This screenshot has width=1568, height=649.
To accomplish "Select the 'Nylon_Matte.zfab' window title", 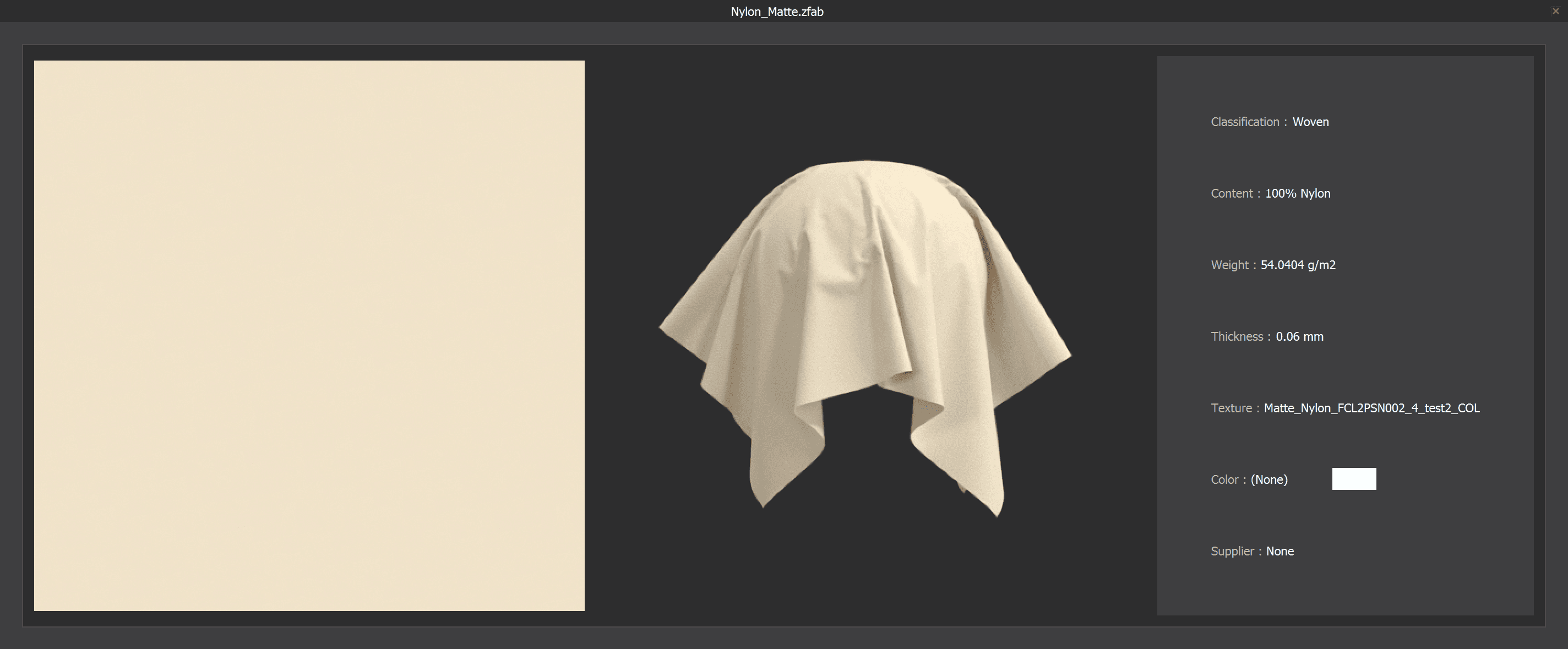I will pyautogui.click(x=777, y=12).
